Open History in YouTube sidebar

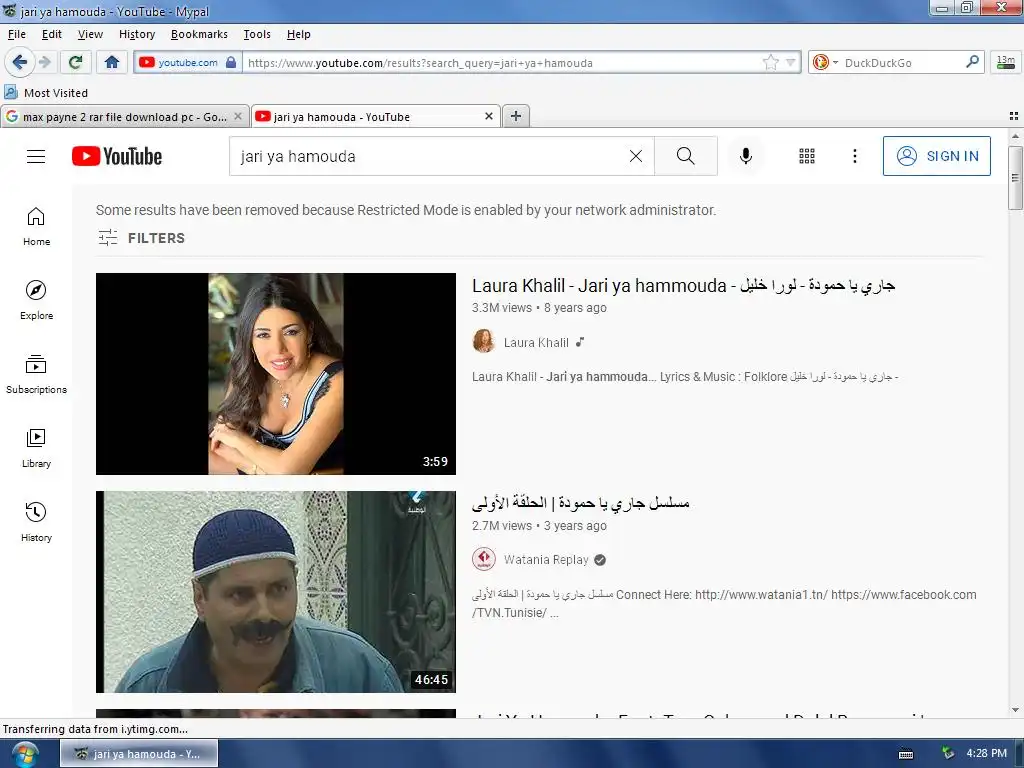37,522
